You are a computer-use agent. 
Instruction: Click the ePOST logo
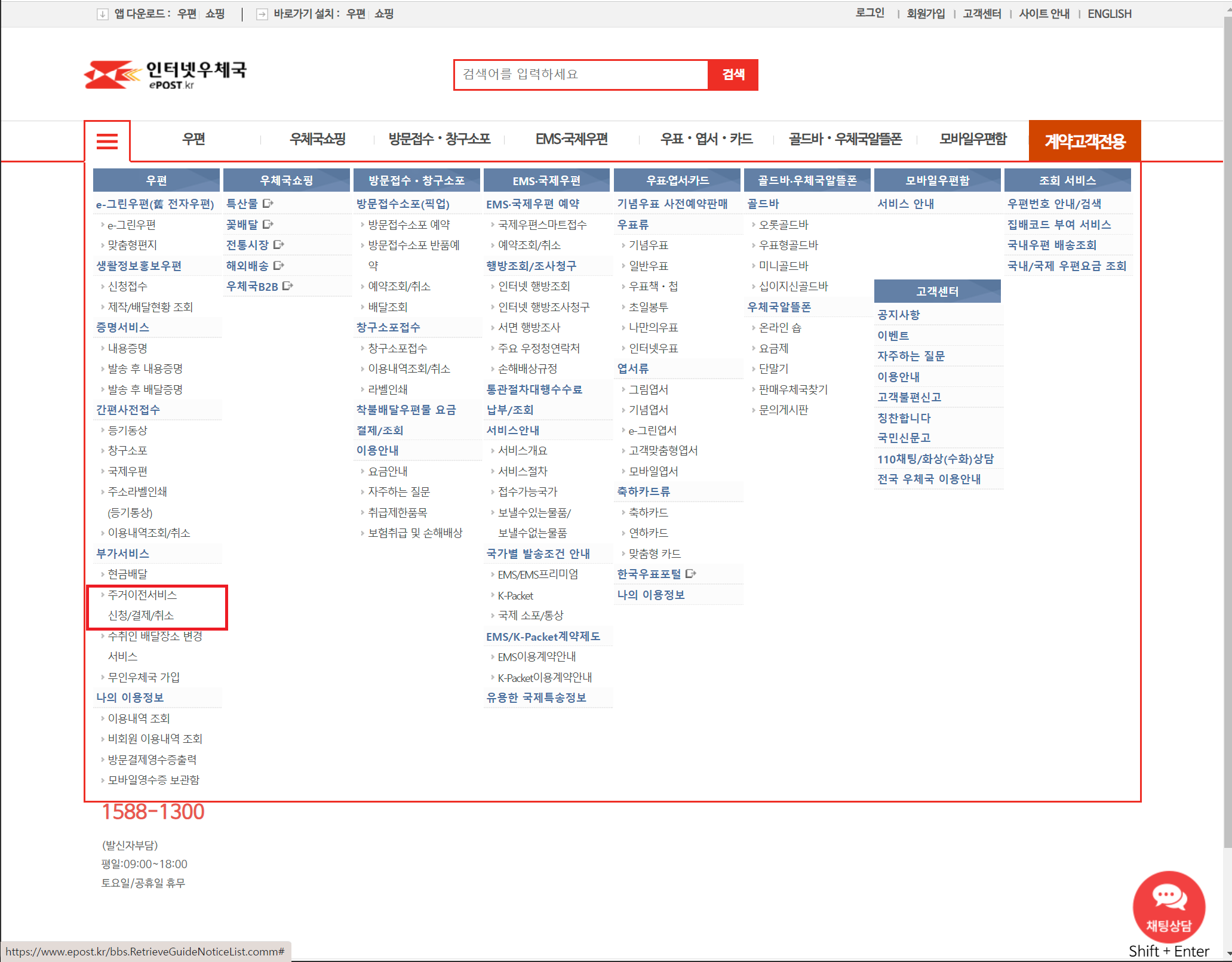[166, 74]
